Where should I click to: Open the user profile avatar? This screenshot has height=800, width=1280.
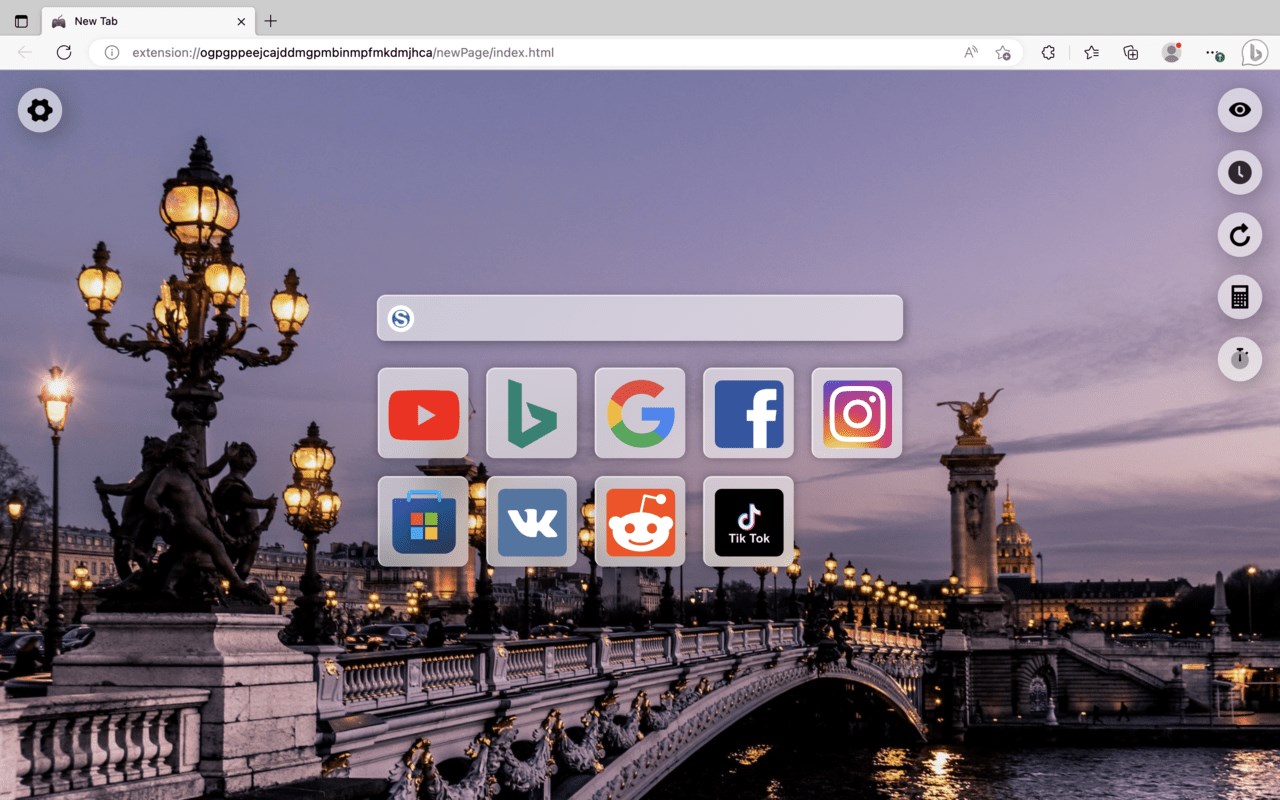tap(1171, 52)
